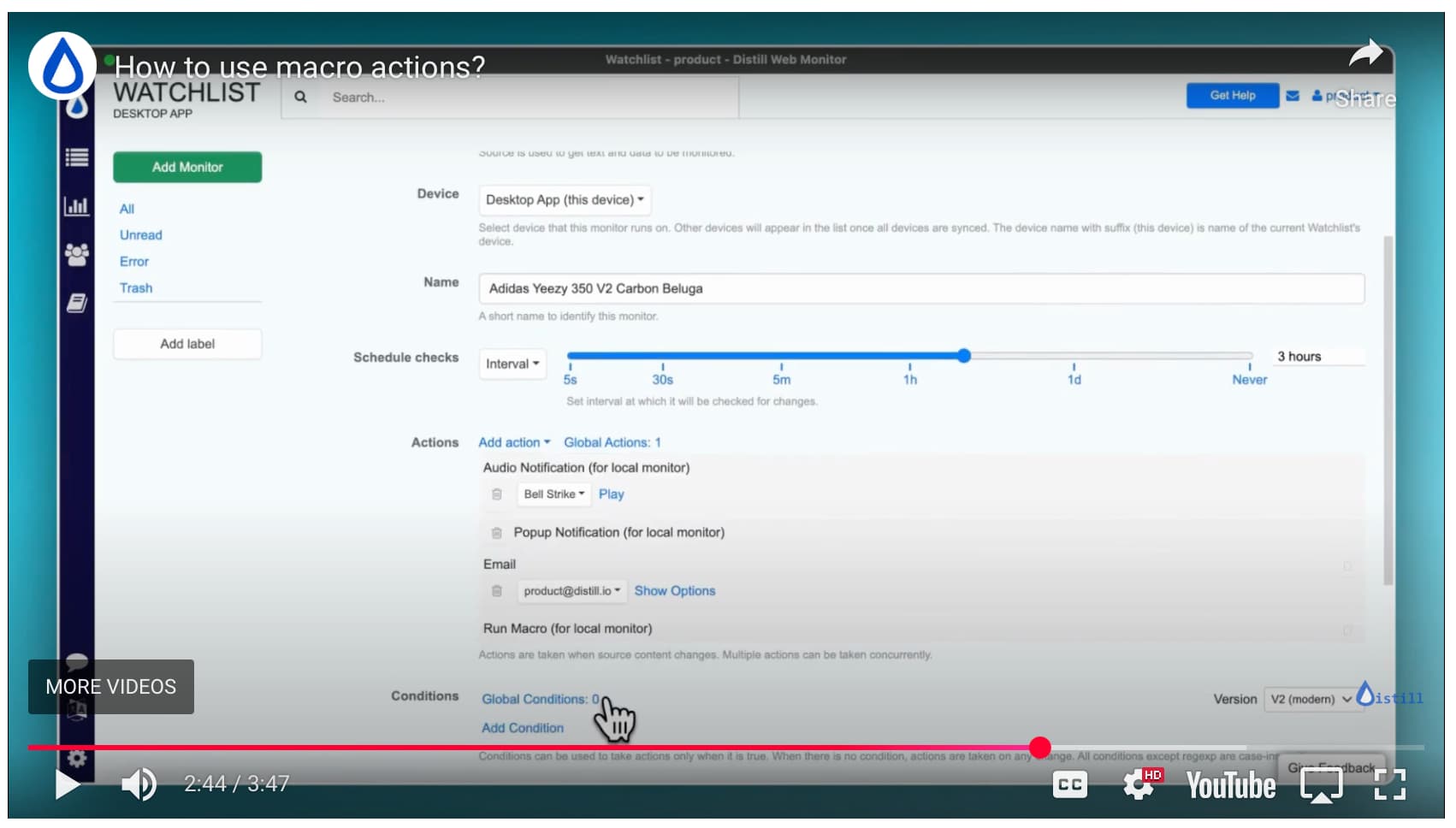Show MORE VIDEOS panel

pos(111,687)
